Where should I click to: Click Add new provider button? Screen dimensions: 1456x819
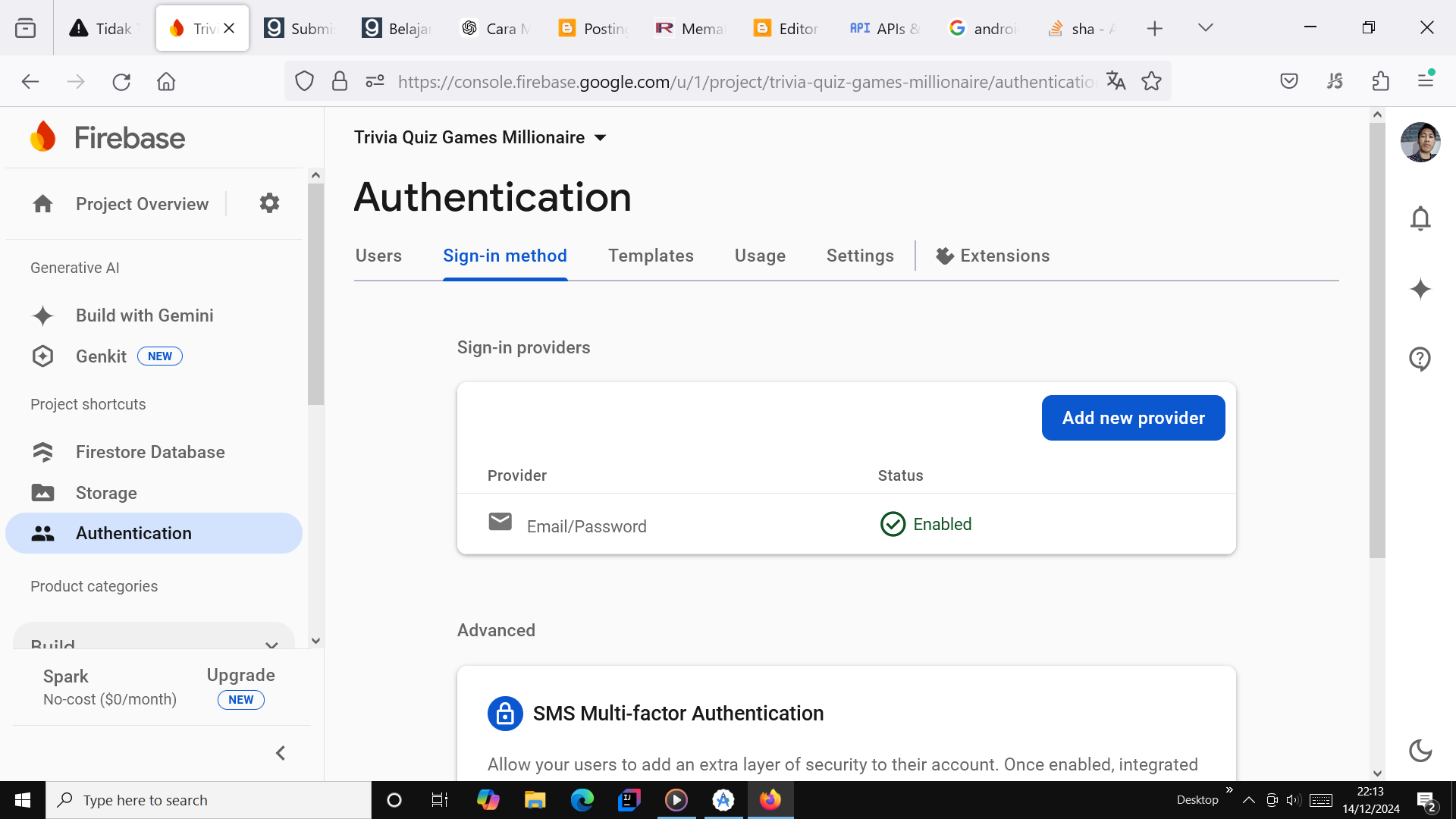1133,418
